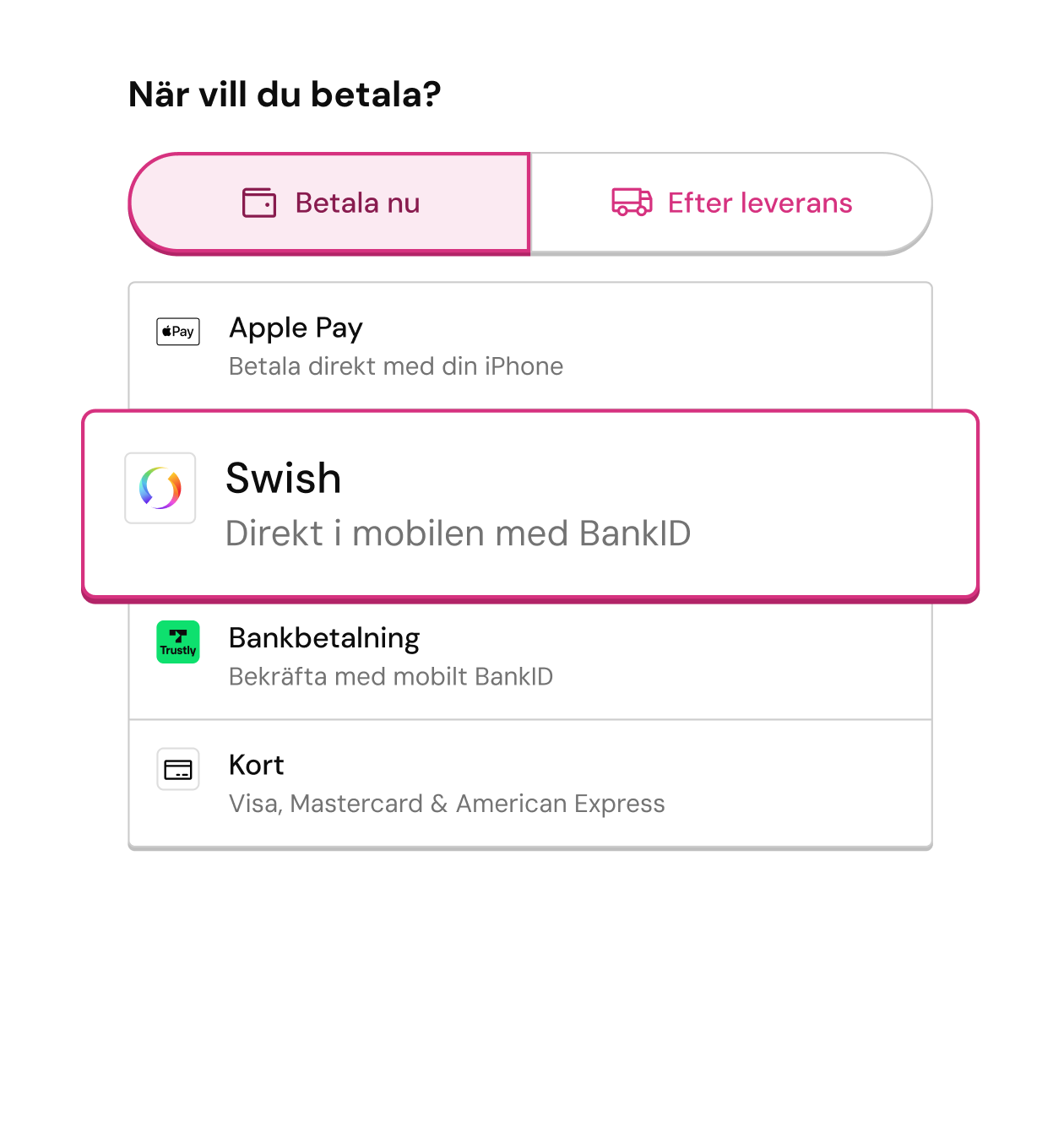This screenshot has height=1148, width=1064.
Task: Click the wallet icon in Betala nu
Action: pyautogui.click(x=259, y=203)
